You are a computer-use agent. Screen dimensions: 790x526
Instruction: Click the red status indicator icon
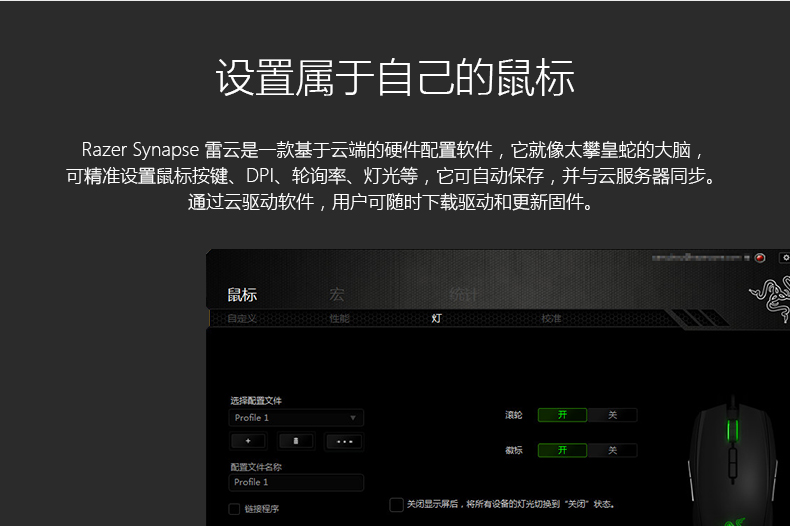click(760, 258)
